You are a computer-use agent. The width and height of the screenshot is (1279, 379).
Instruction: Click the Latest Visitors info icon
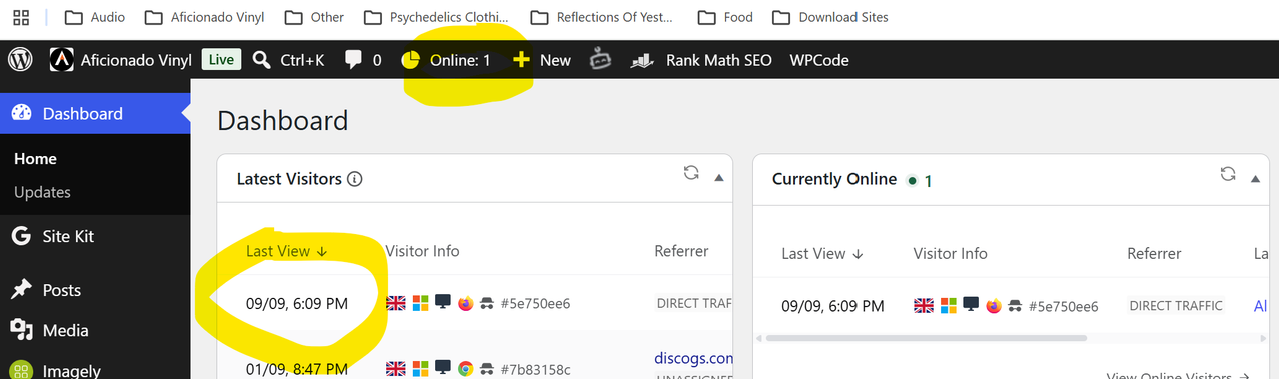[x=354, y=179]
